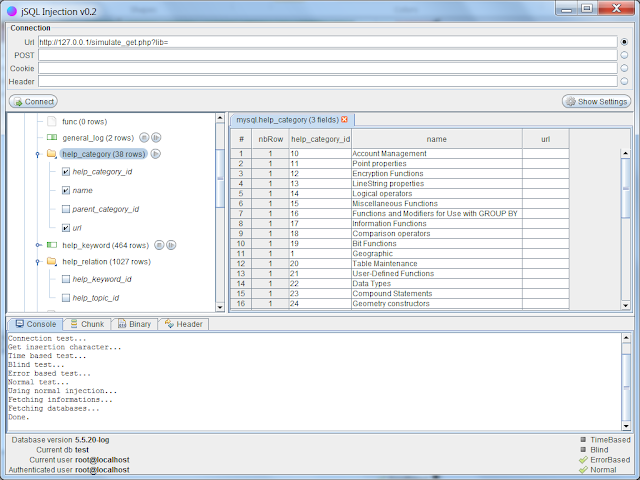Viewport: 640px width, 480px height.
Task: Click the pause icon next to help_keyword
Action: (159, 245)
